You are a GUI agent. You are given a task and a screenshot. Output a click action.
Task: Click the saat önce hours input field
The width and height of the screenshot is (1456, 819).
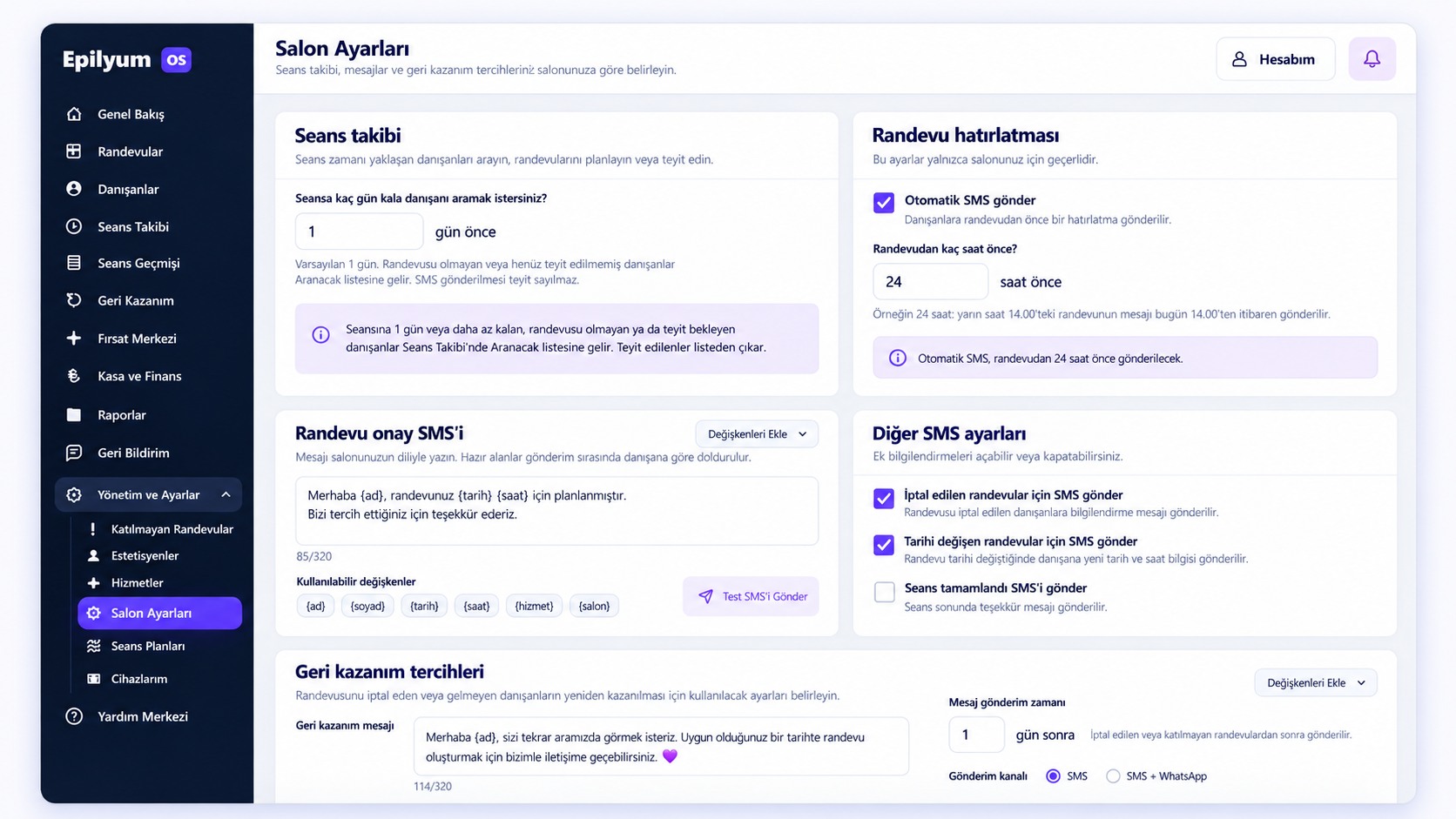[930, 282]
